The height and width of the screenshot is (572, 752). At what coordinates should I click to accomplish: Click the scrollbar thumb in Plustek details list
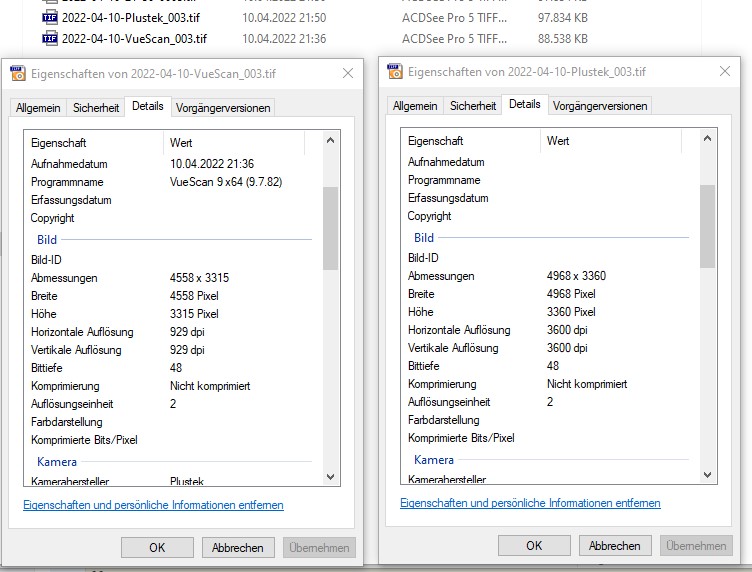coord(707,226)
